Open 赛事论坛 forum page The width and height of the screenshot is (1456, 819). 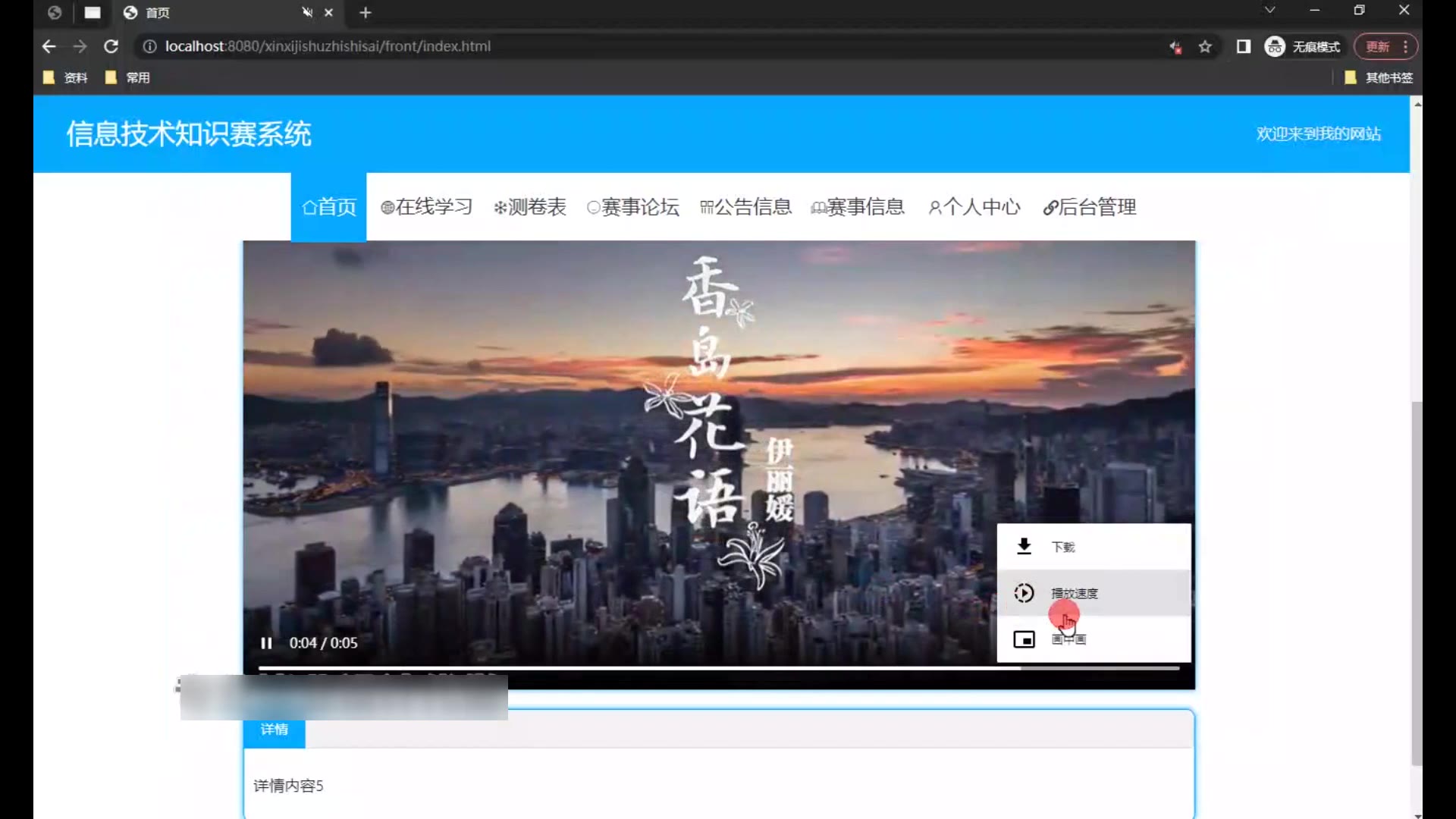click(633, 207)
